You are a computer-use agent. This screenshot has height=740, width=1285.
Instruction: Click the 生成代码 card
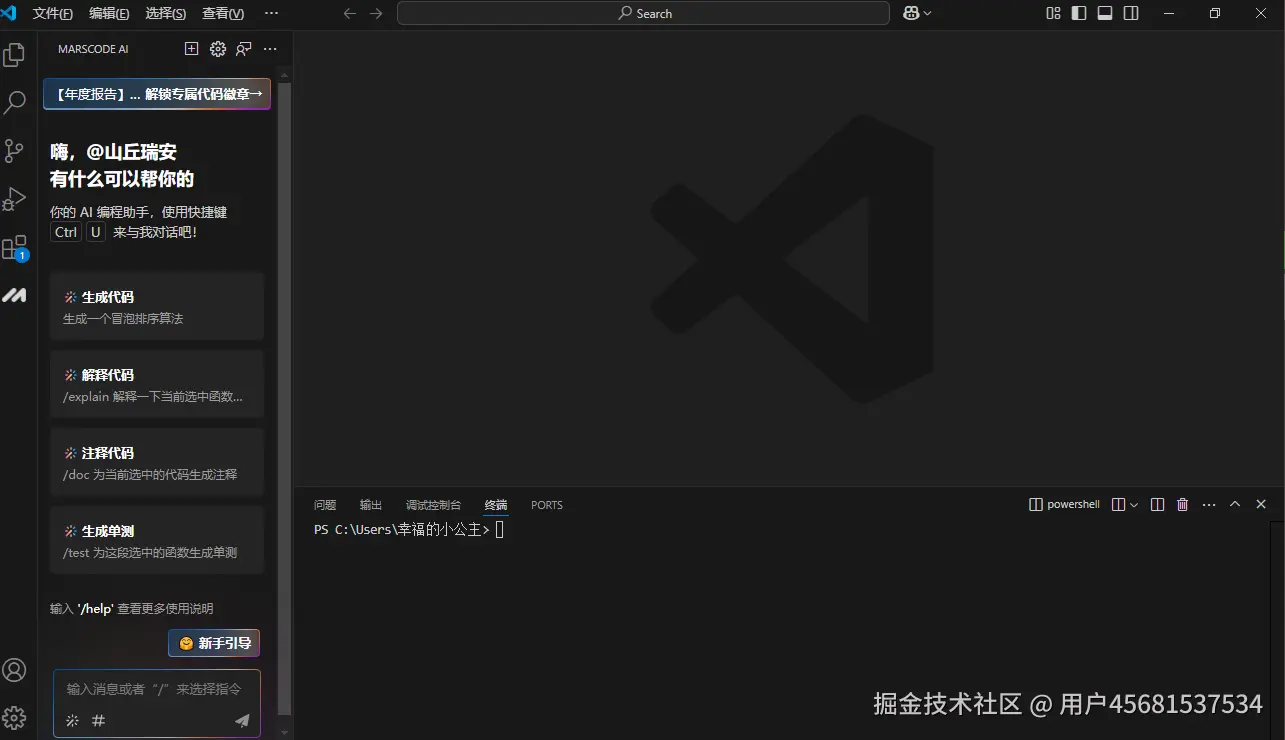click(157, 306)
